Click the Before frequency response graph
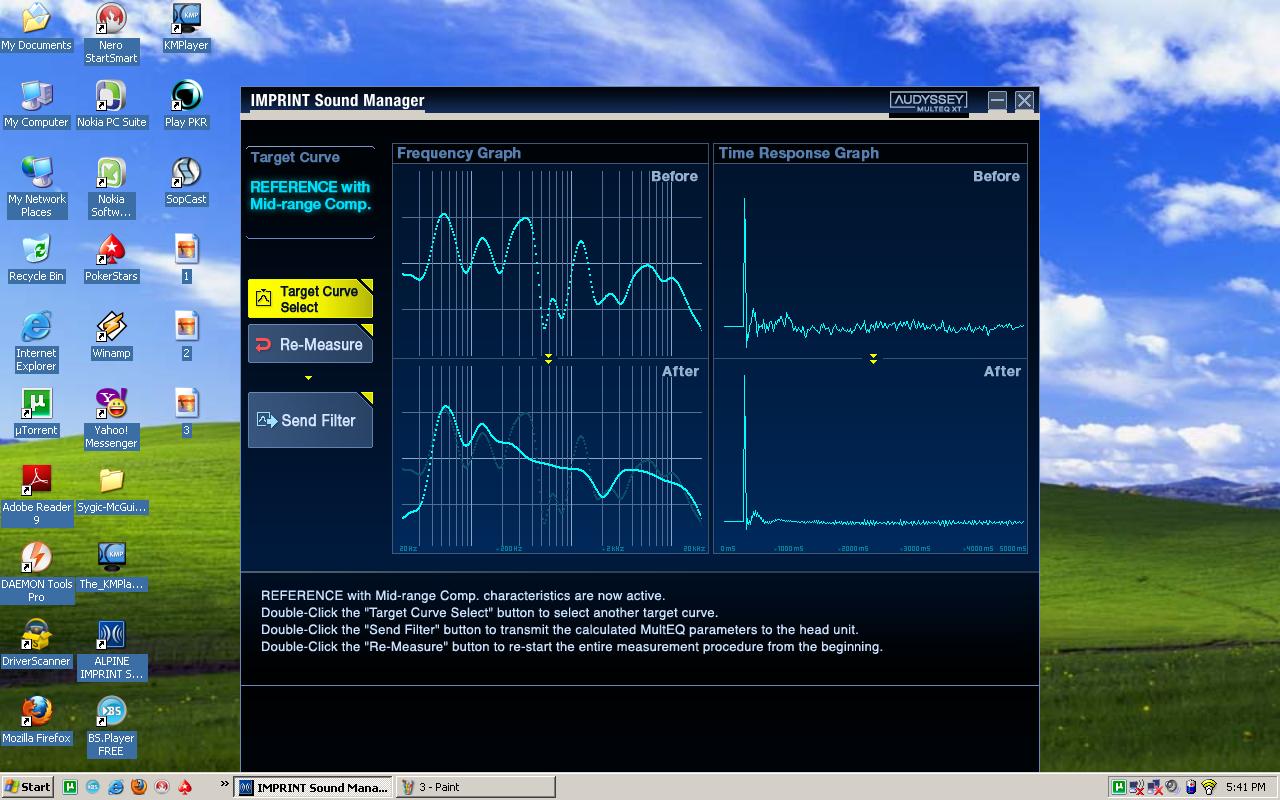Screen dimensions: 1280x800 point(550,260)
